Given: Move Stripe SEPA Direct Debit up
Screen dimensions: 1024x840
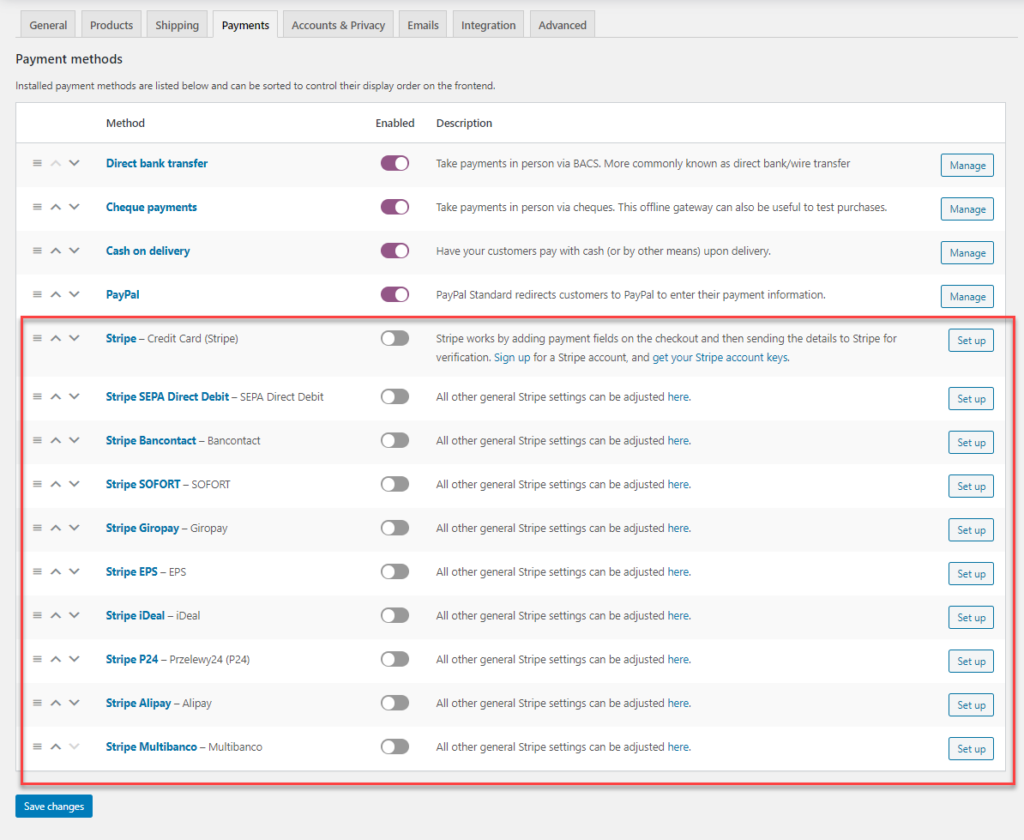Looking at the screenshot, I should (56, 396).
